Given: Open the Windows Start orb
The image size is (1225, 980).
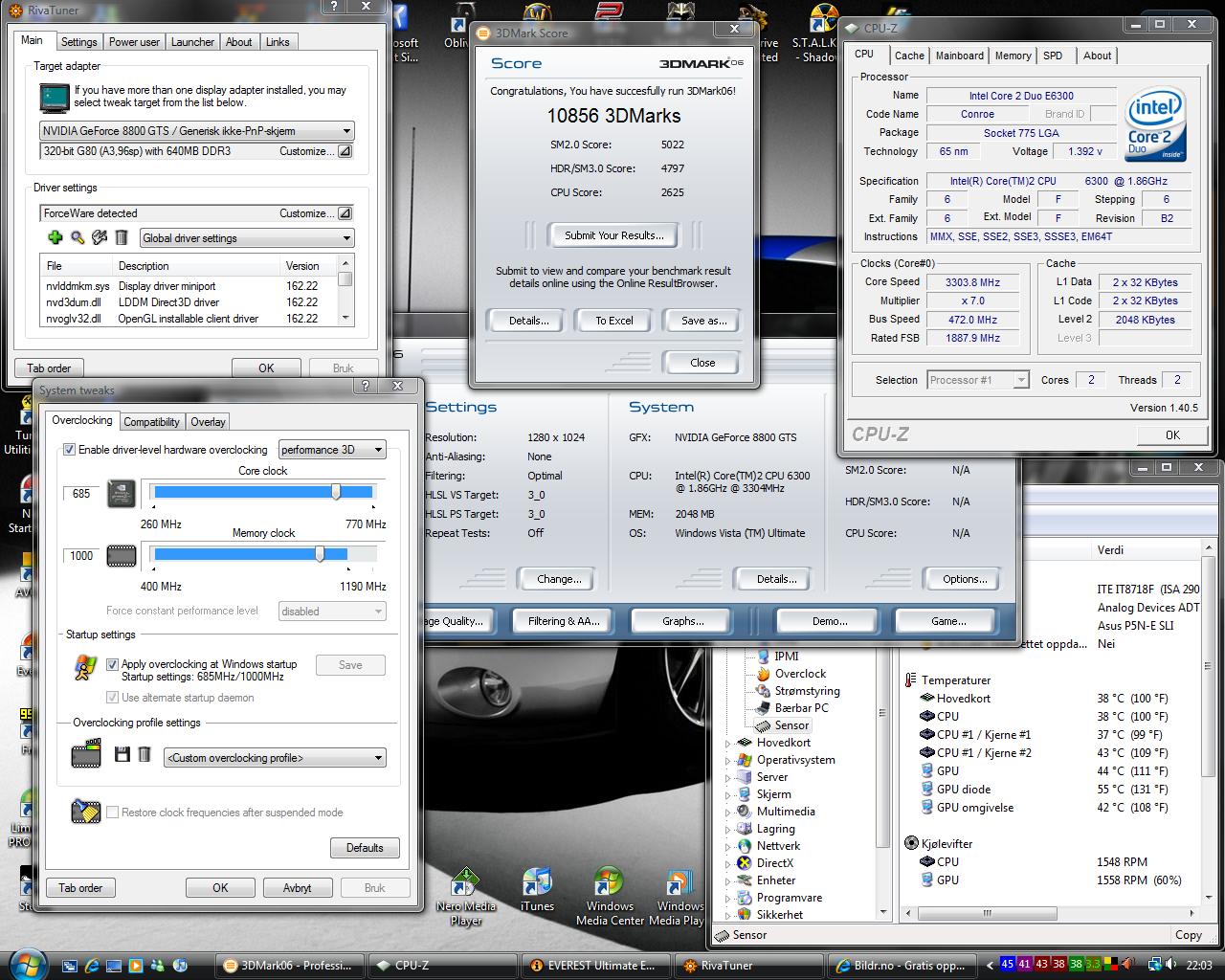Looking at the screenshot, I should 27,964.
